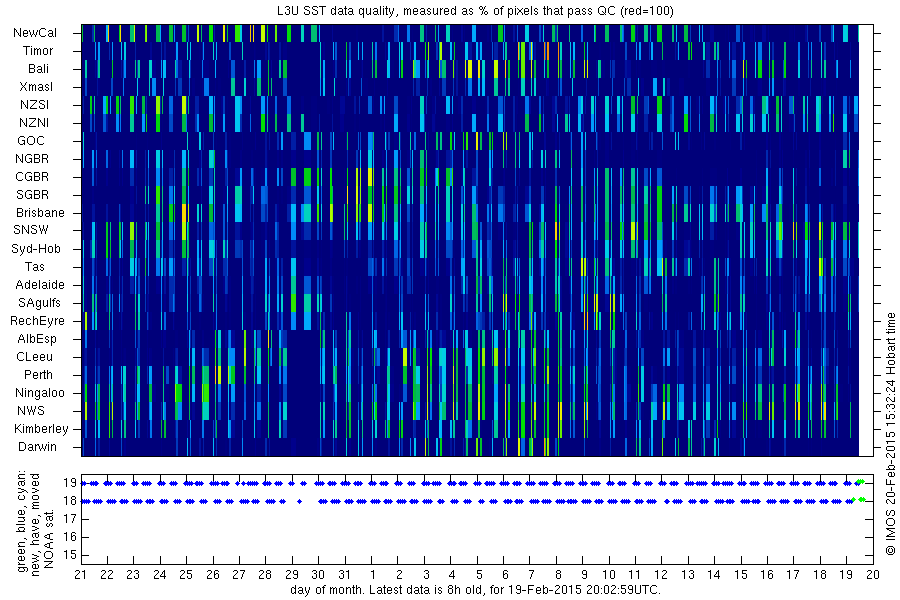This screenshot has width=900, height=600.
Task: Click the 'day of month' axis caption
Action: pyautogui.click(x=475, y=590)
